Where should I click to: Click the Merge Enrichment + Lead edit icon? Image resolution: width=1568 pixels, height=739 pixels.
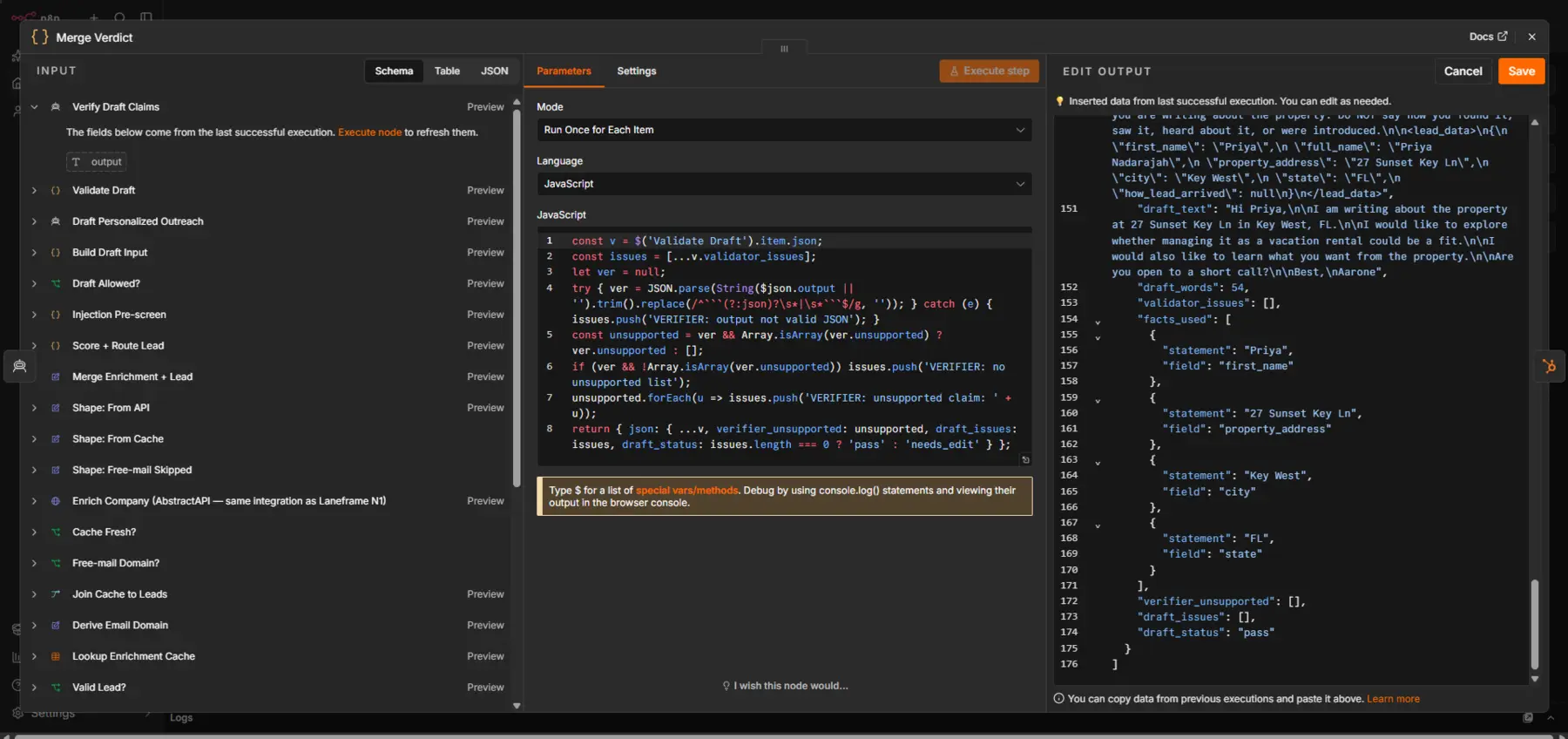click(56, 377)
